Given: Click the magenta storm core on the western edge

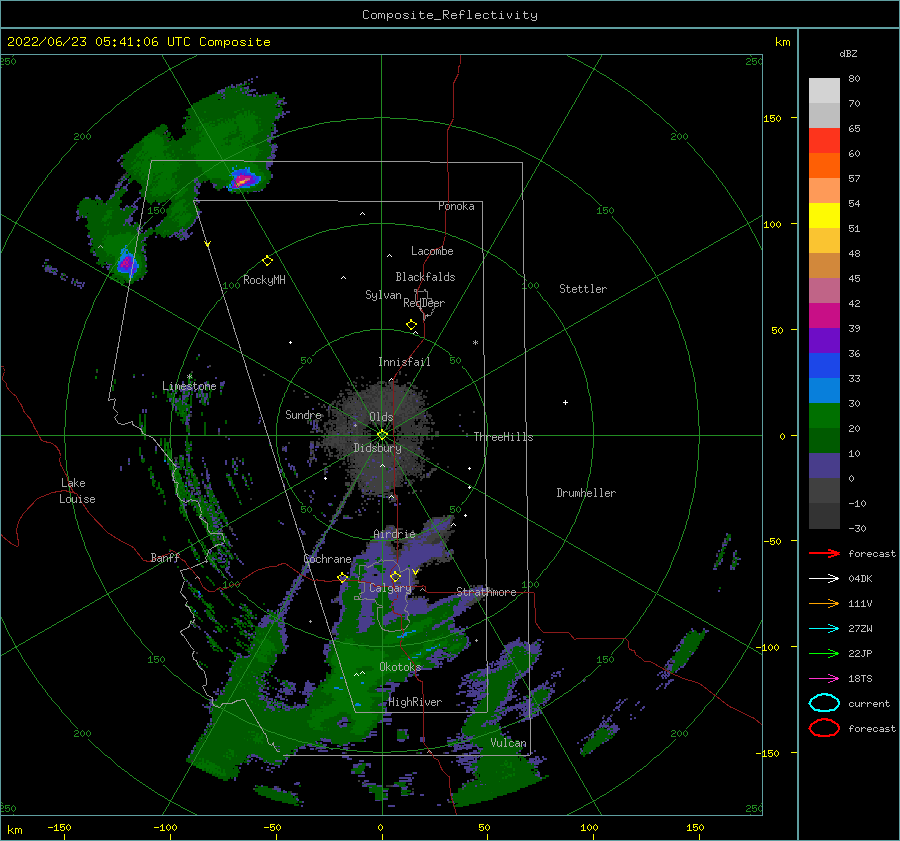Looking at the screenshot, I should pos(126,263).
